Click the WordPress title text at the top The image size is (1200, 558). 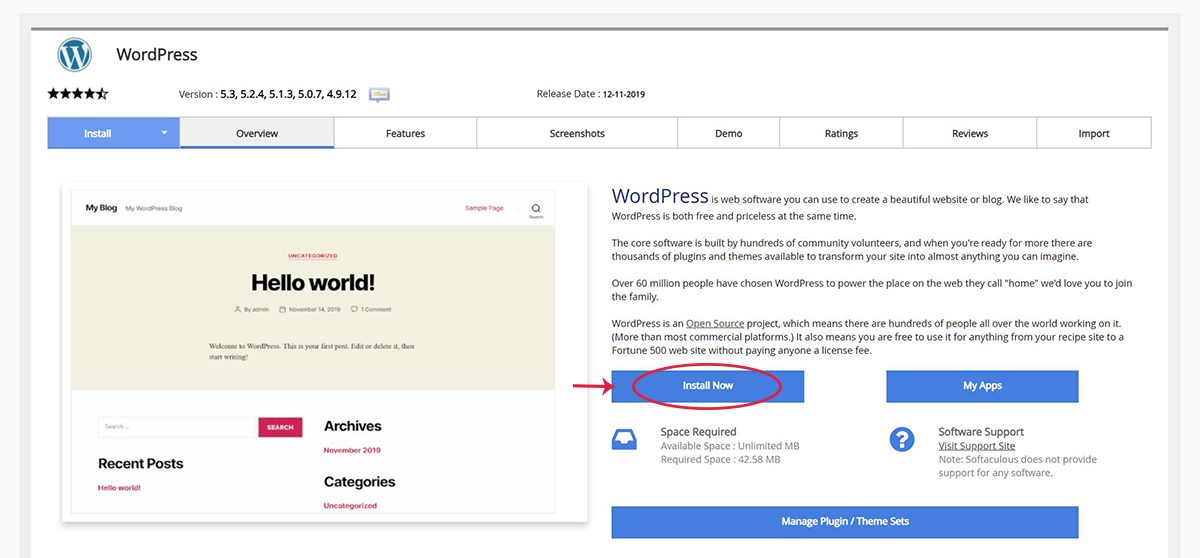157,55
